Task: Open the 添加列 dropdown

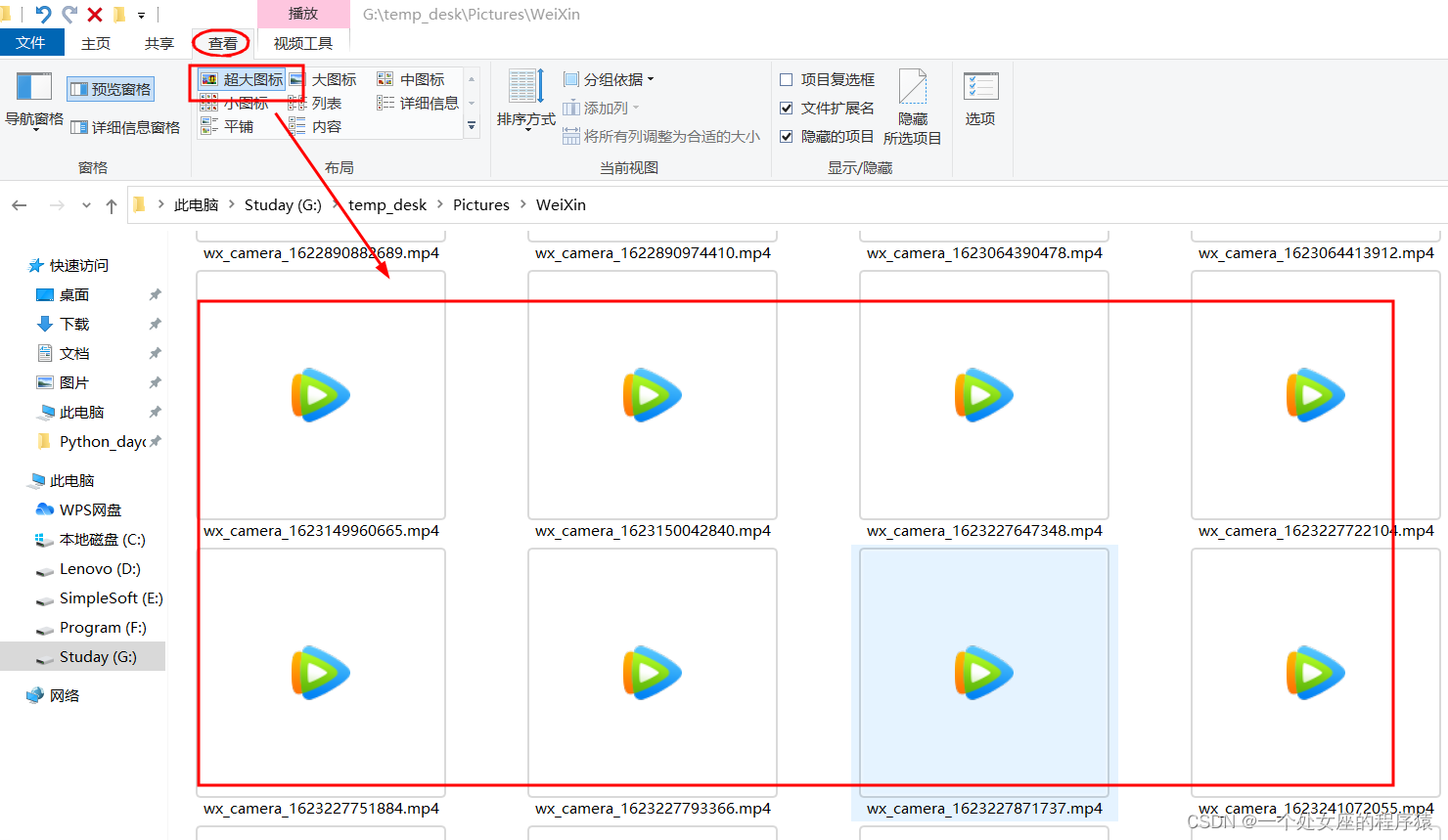Action: (x=602, y=108)
